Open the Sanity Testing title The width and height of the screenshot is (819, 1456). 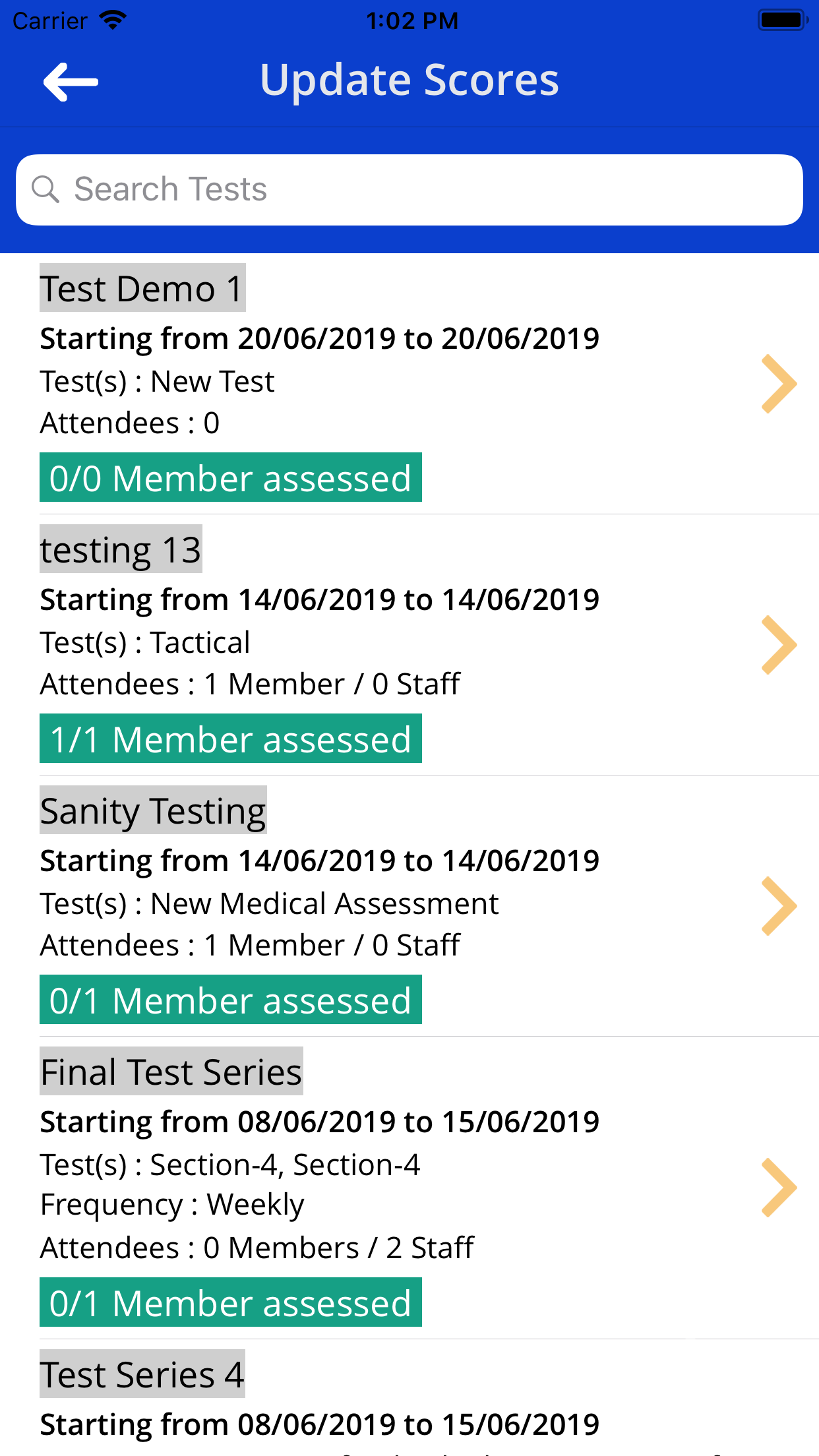(153, 810)
